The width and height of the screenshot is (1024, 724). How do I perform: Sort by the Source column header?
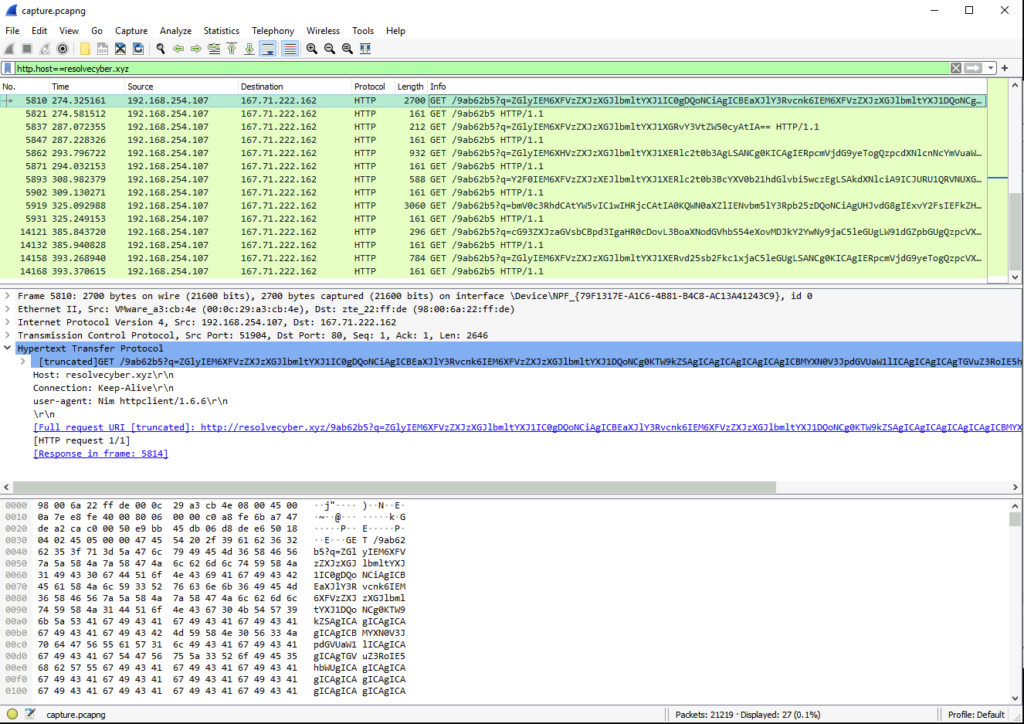pyautogui.click(x=182, y=86)
